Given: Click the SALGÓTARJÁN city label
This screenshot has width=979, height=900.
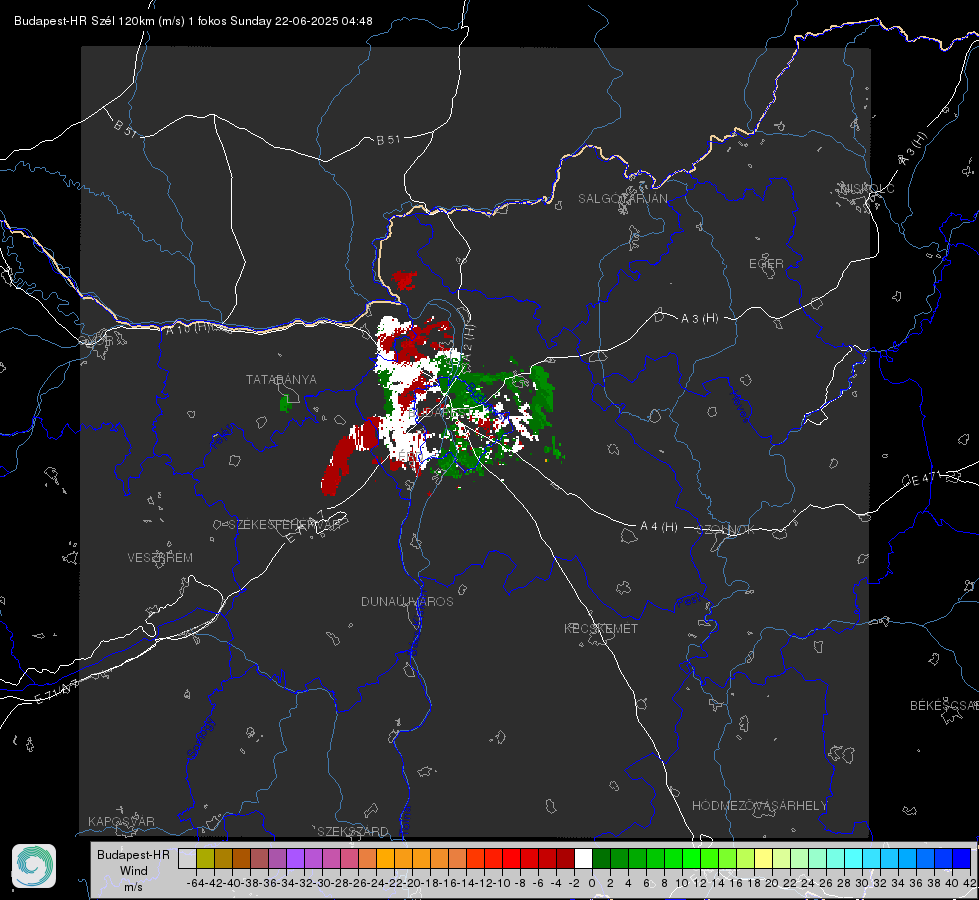Looking at the screenshot, I should point(622,199).
